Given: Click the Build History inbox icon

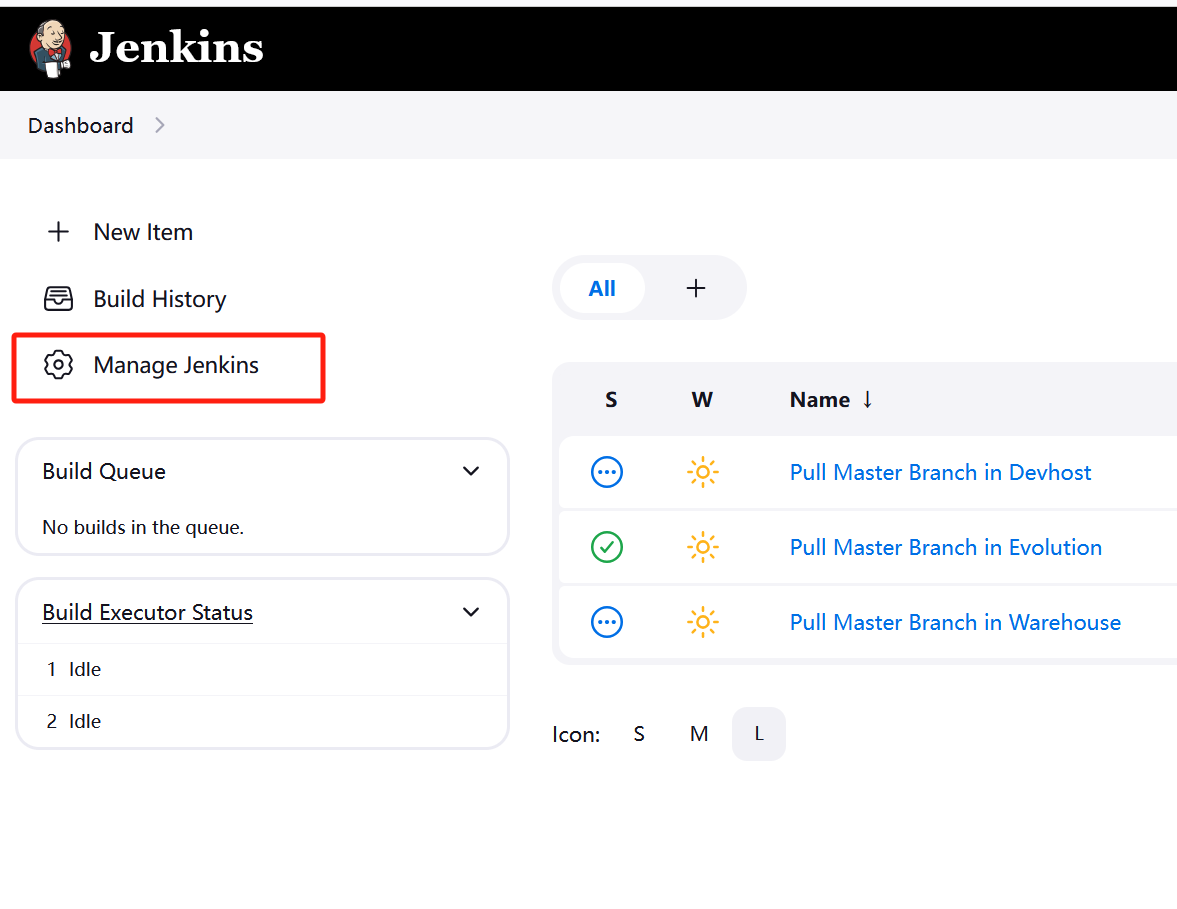Looking at the screenshot, I should click(x=58, y=299).
